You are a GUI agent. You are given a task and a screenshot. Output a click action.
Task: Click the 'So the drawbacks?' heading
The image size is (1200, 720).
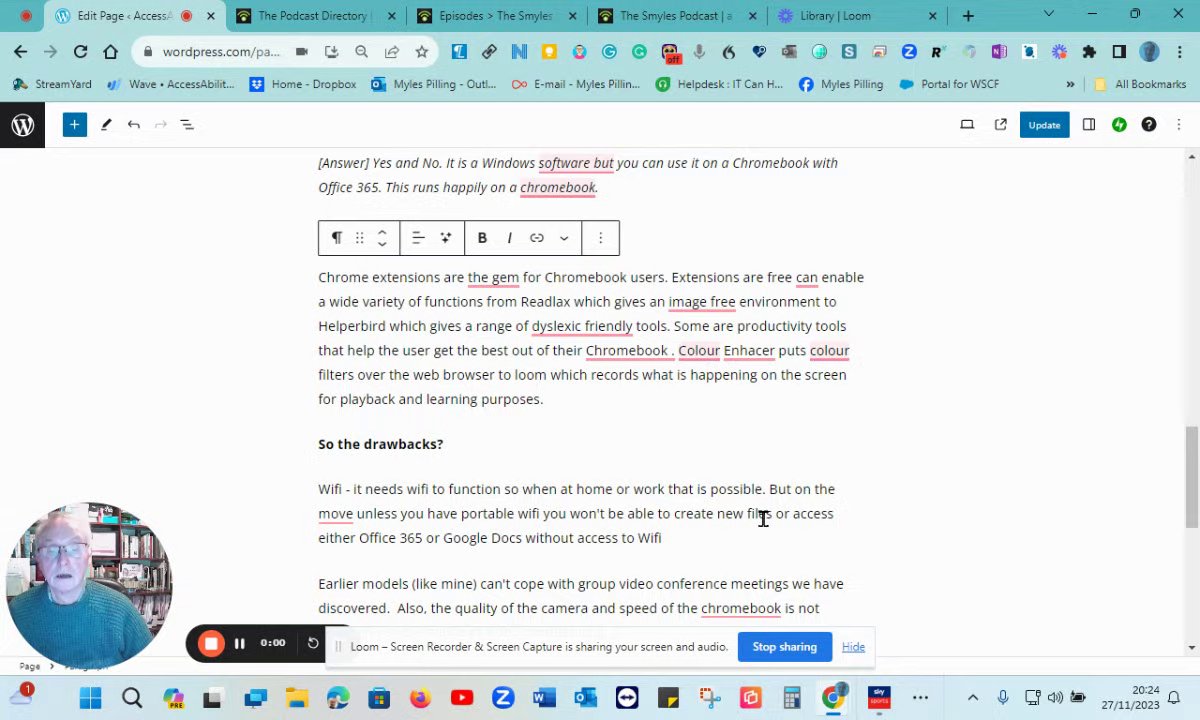[380, 444]
